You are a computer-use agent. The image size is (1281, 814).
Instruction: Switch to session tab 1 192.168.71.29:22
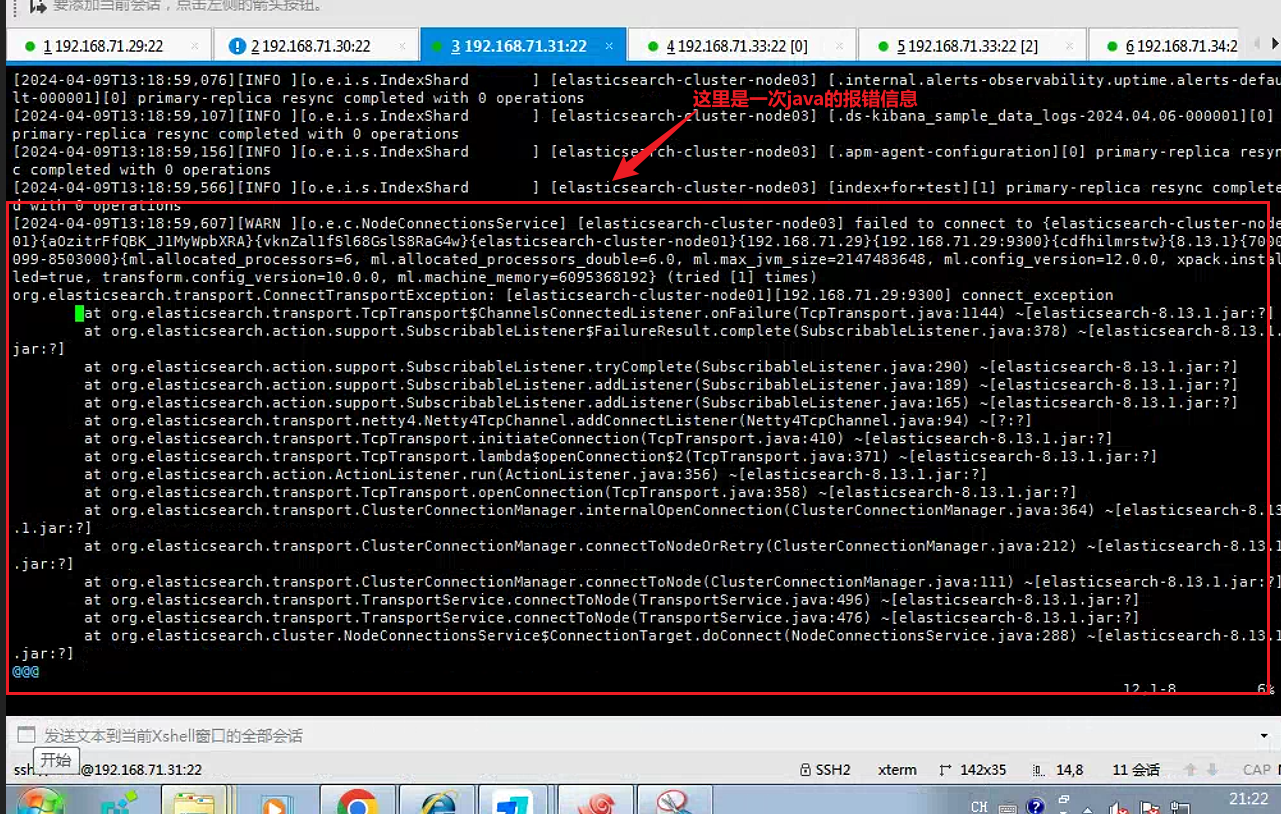(108, 46)
